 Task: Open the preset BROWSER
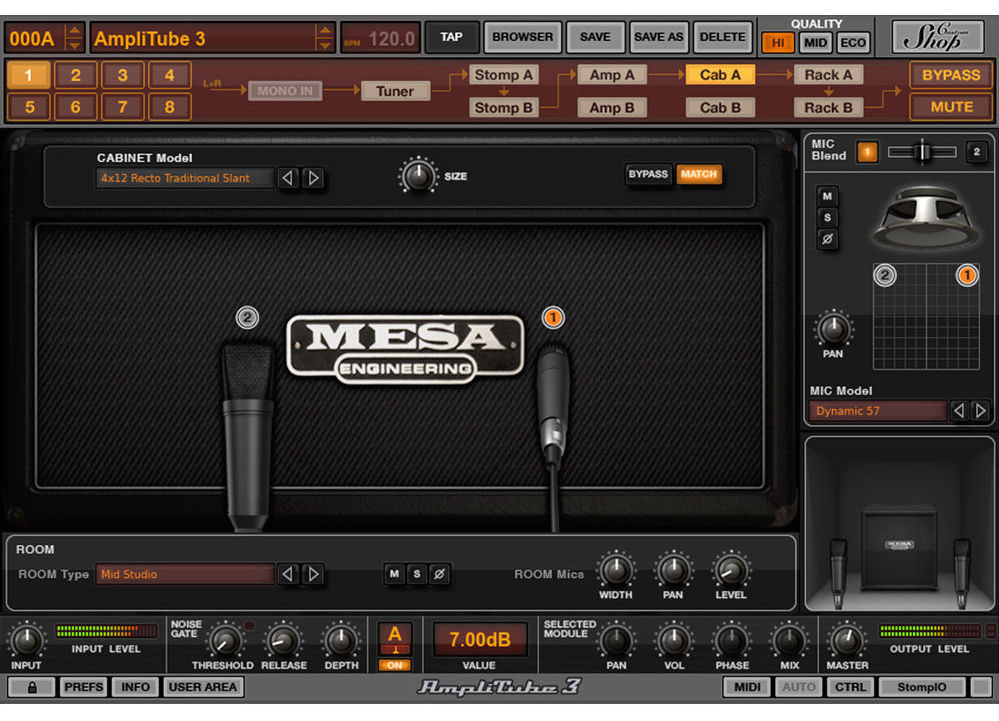[522, 37]
